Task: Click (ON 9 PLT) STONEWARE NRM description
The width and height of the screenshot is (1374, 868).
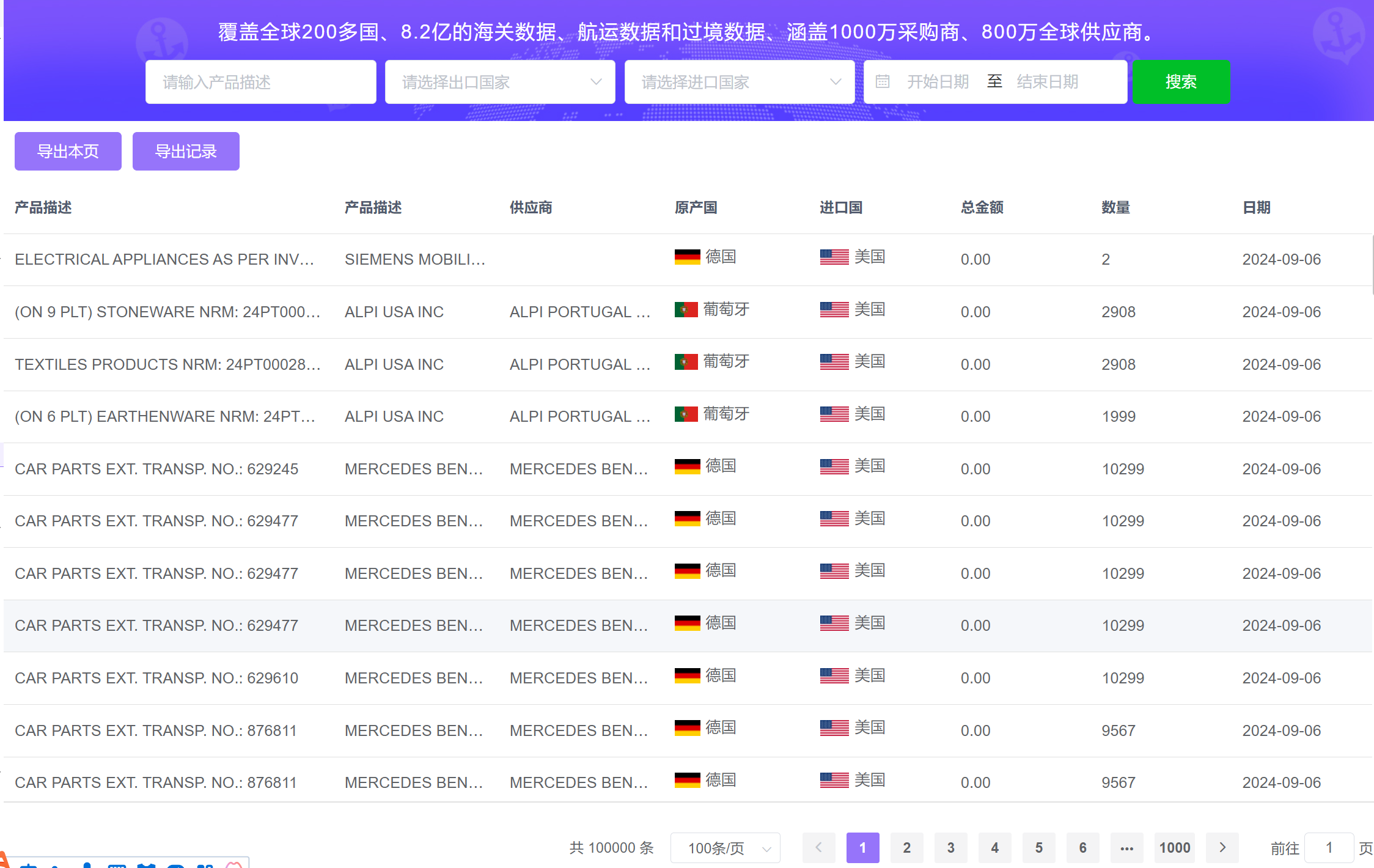Action: 167,312
